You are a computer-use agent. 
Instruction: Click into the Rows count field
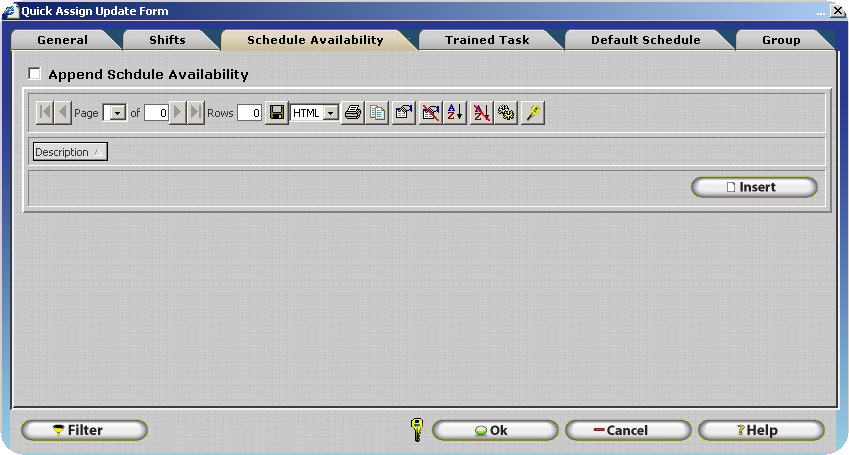(x=249, y=114)
